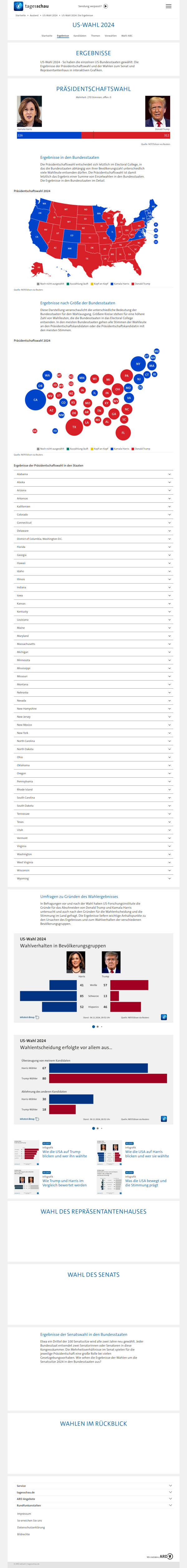Screen dimensions: 187x1568
Task: Open the Impressum footer link
Action: tap(24, 1514)
